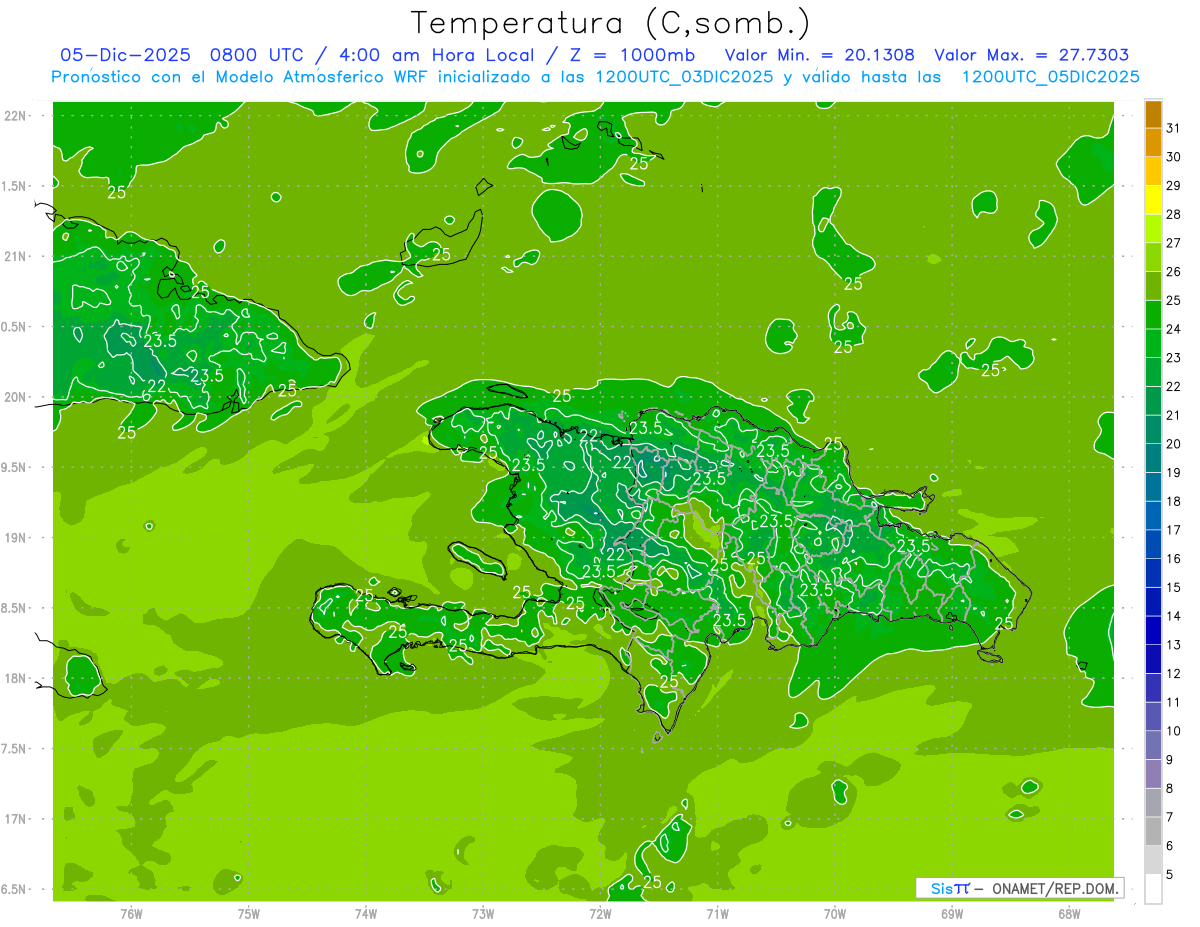
Task: Click the 'Temperatura (C,somb.)' map title
Action: click(x=610, y=23)
